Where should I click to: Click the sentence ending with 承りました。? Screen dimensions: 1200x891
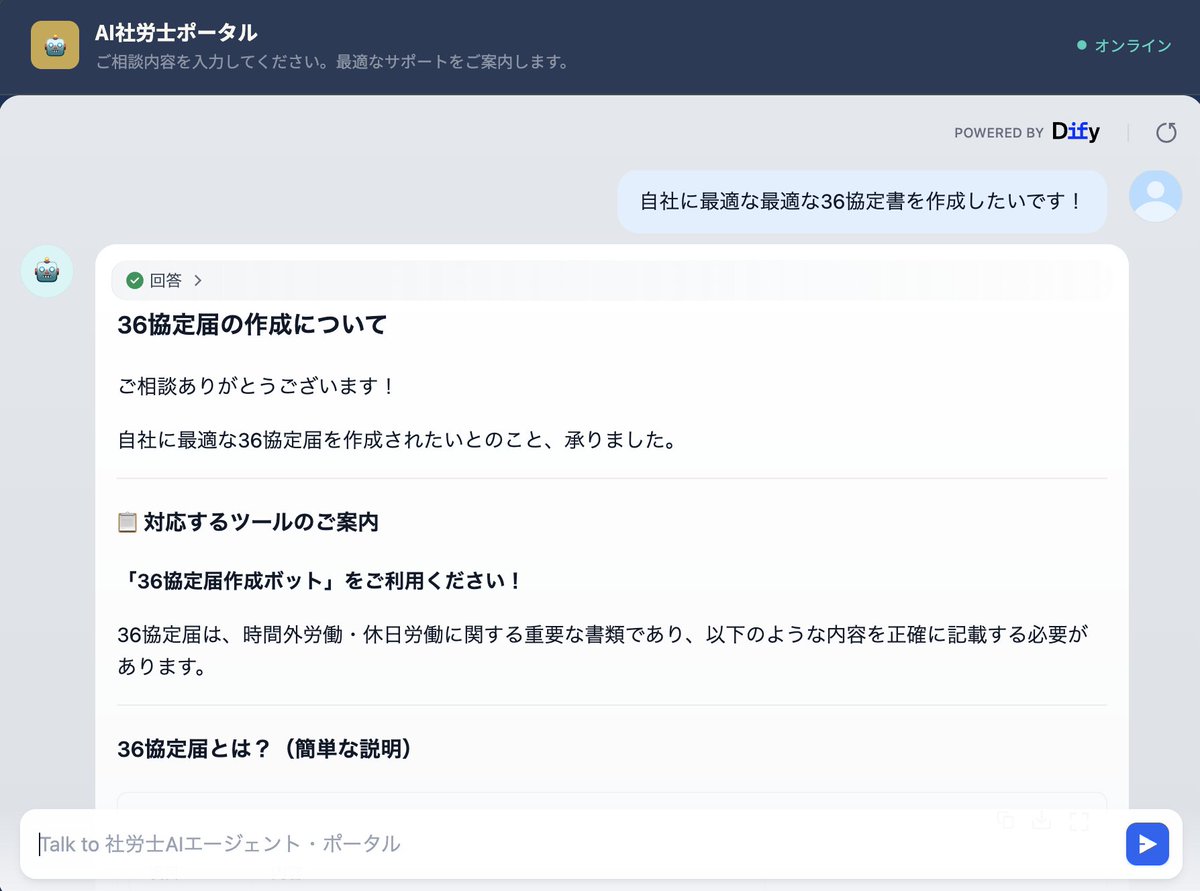coord(397,440)
